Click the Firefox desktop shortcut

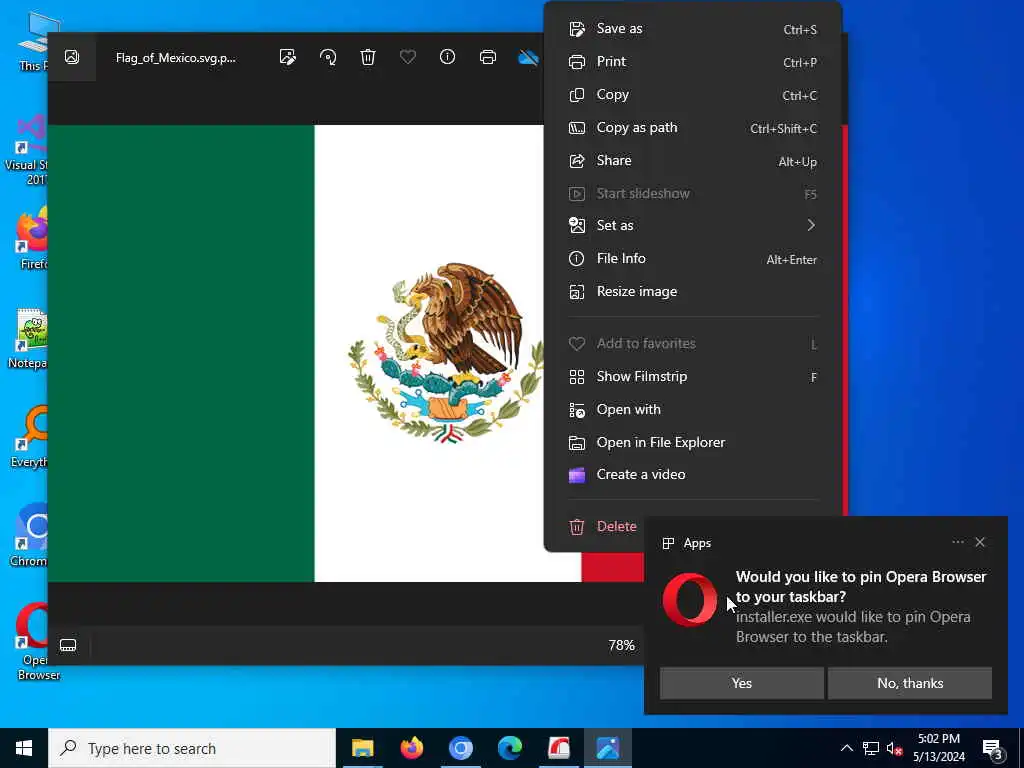pos(33,238)
